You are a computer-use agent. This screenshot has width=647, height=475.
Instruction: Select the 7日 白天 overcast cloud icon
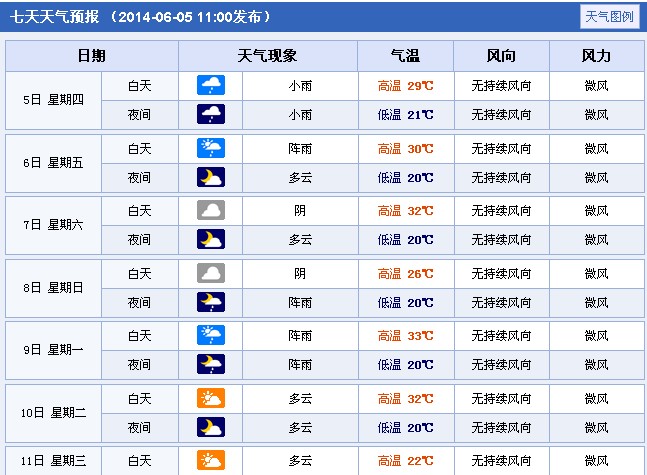point(211,211)
